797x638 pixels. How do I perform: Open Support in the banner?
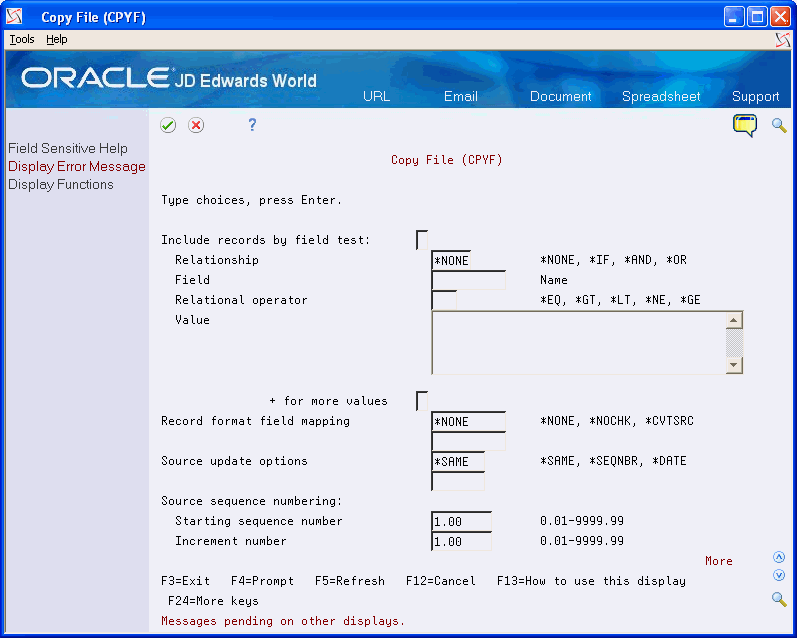pyautogui.click(x=755, y=96)
